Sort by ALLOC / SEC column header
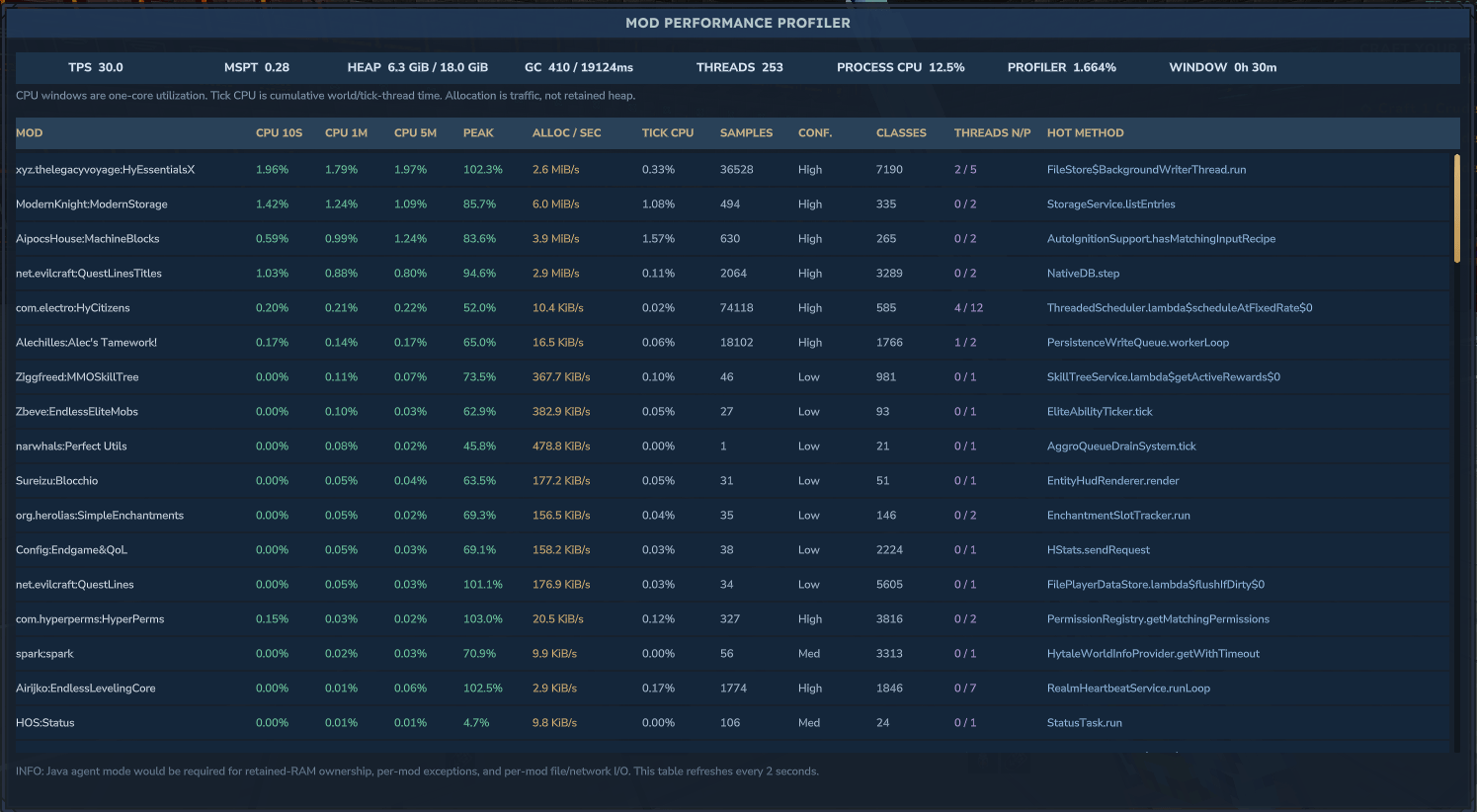This screenshot has height=812, width=1477. [566, 133]
